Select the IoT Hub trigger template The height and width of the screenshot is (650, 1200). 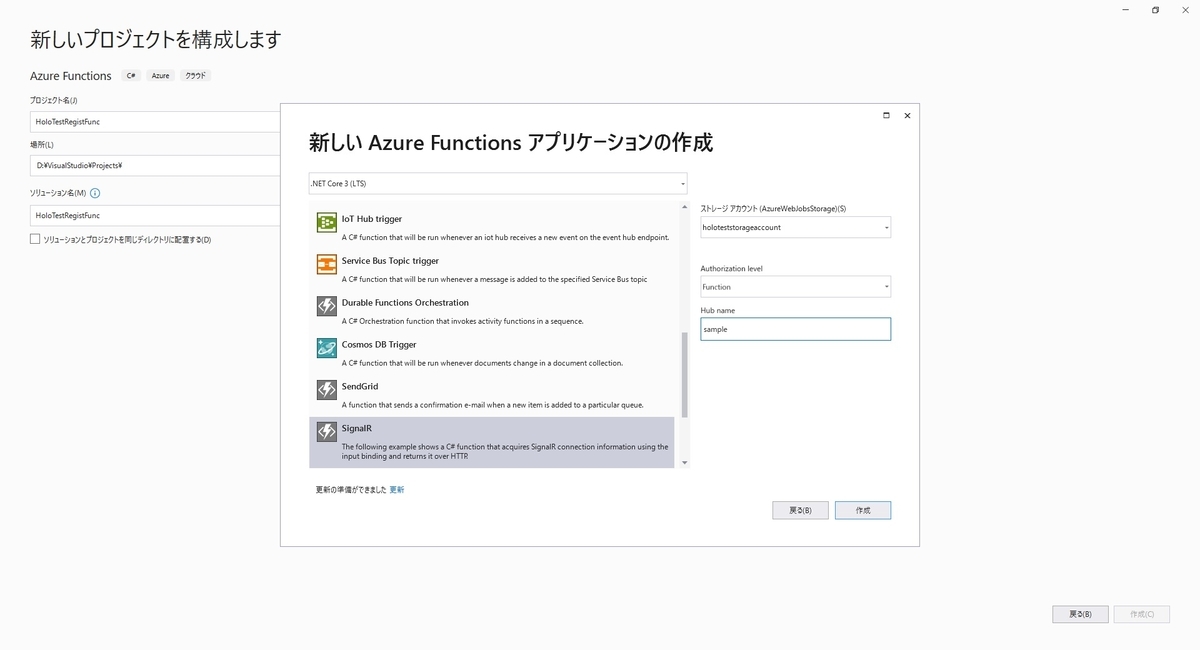[494, 226]
